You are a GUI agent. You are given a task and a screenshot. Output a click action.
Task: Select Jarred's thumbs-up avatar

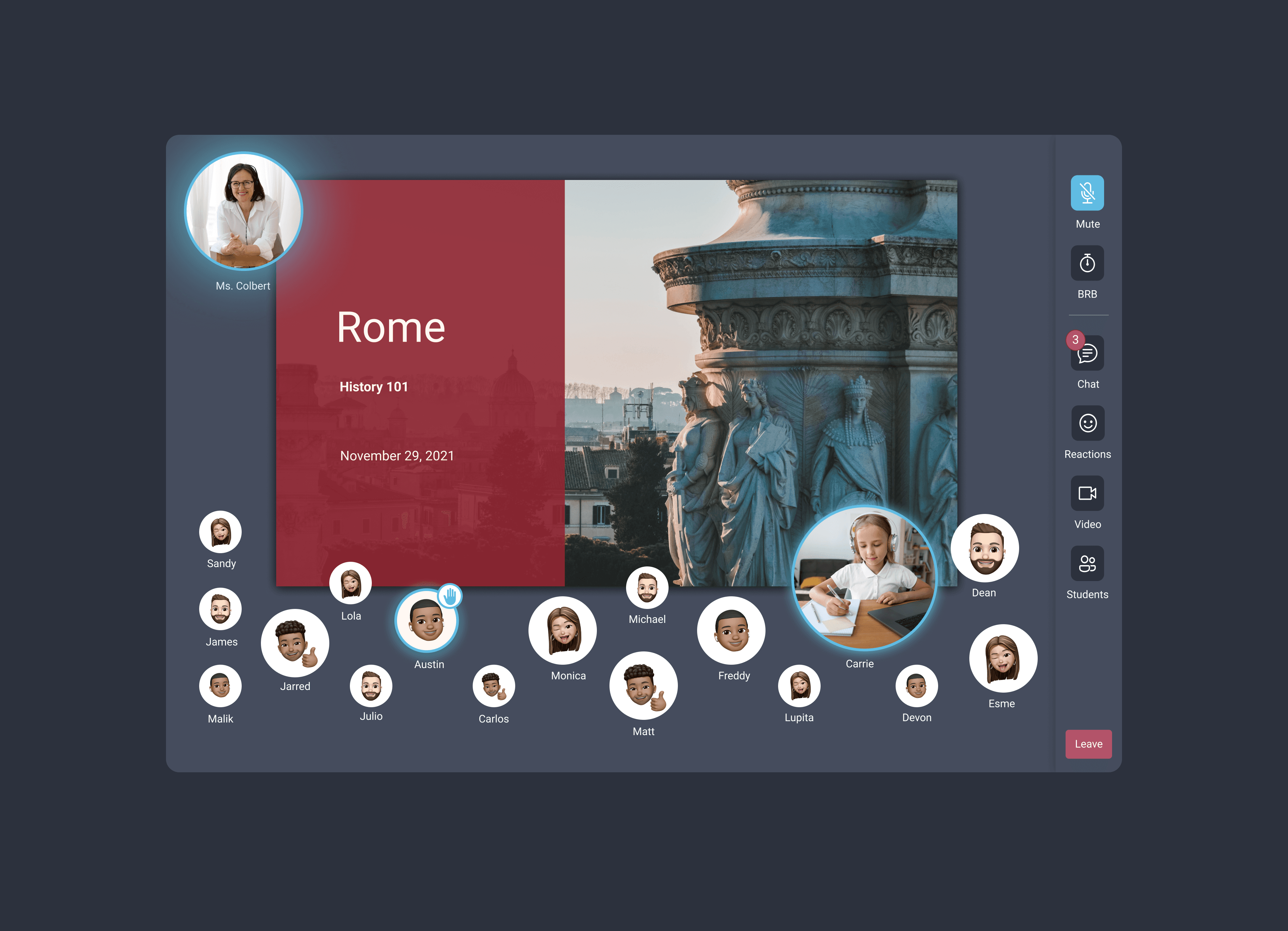pos(295,643)
